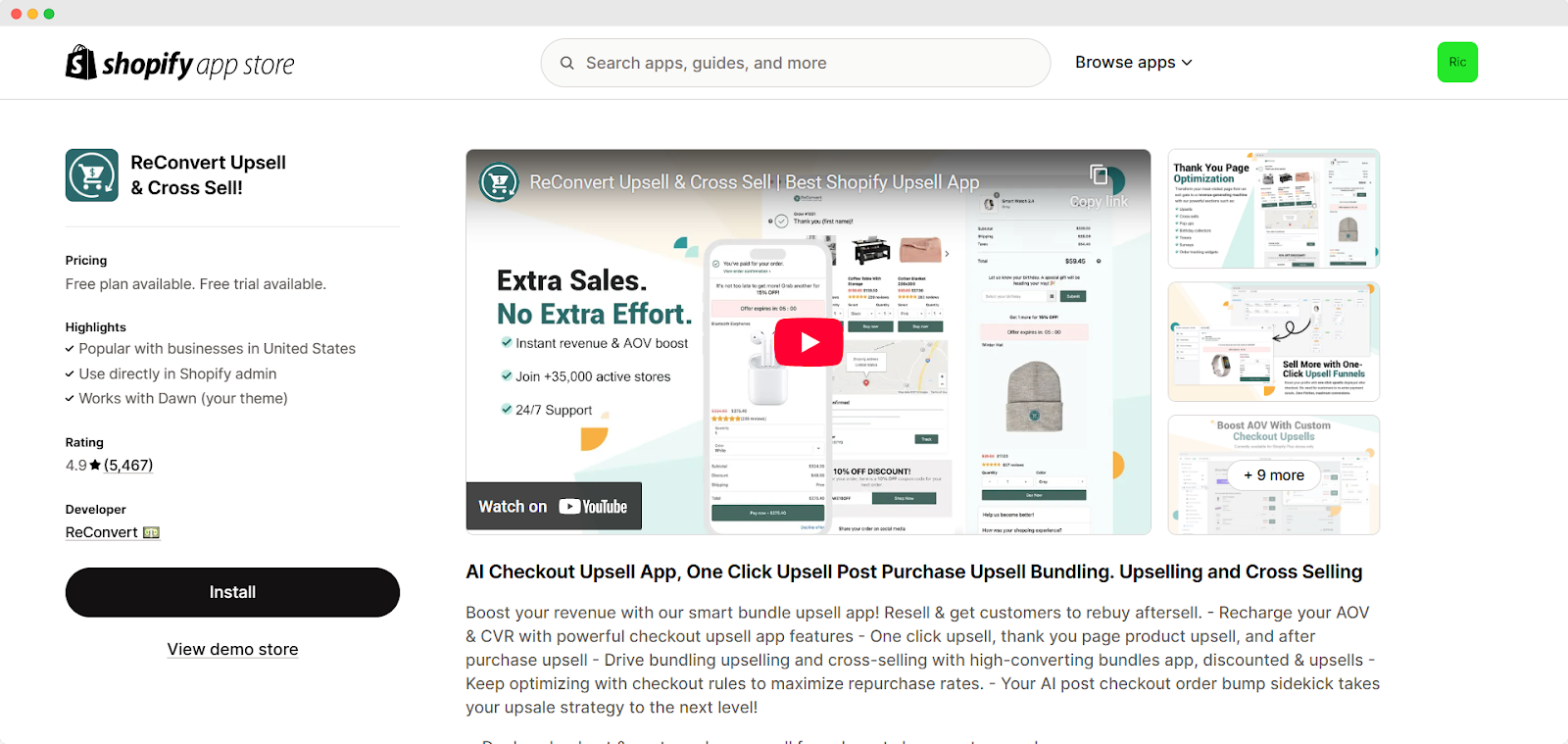The height and width of the screenshot is (744, 1568).
Task: Click 'Popular with businesses in United States' highlight
Action: pos(218,348)
